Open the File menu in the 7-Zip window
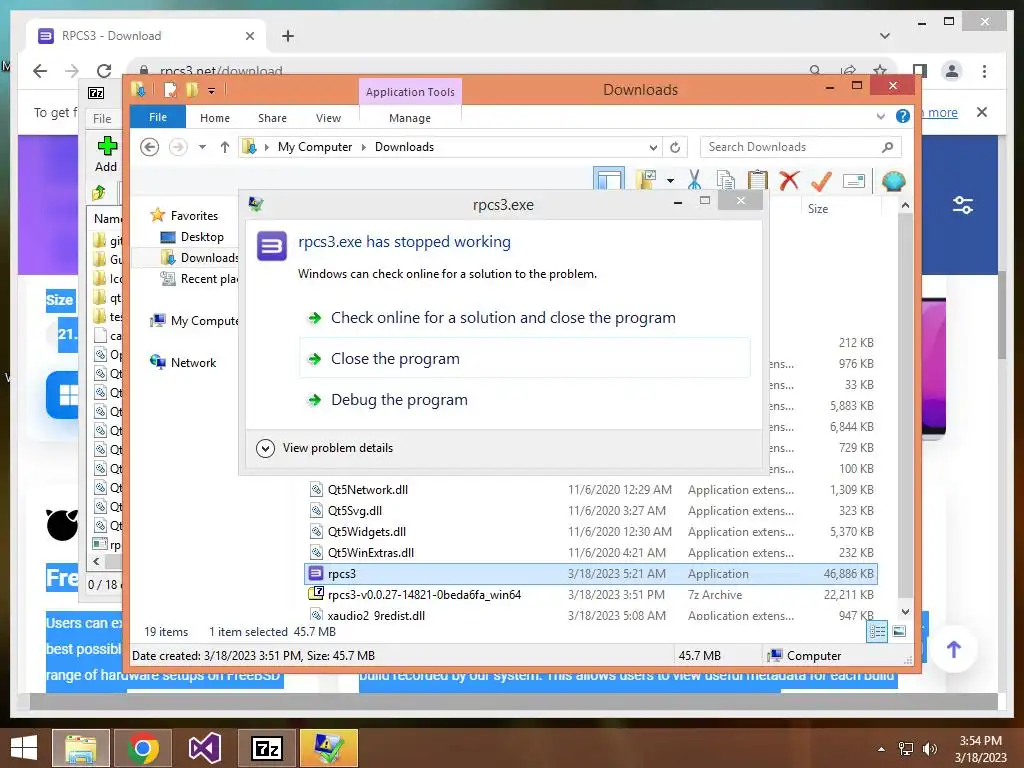The width and height of the screenshot is (1024, 768). click(102, 119)
